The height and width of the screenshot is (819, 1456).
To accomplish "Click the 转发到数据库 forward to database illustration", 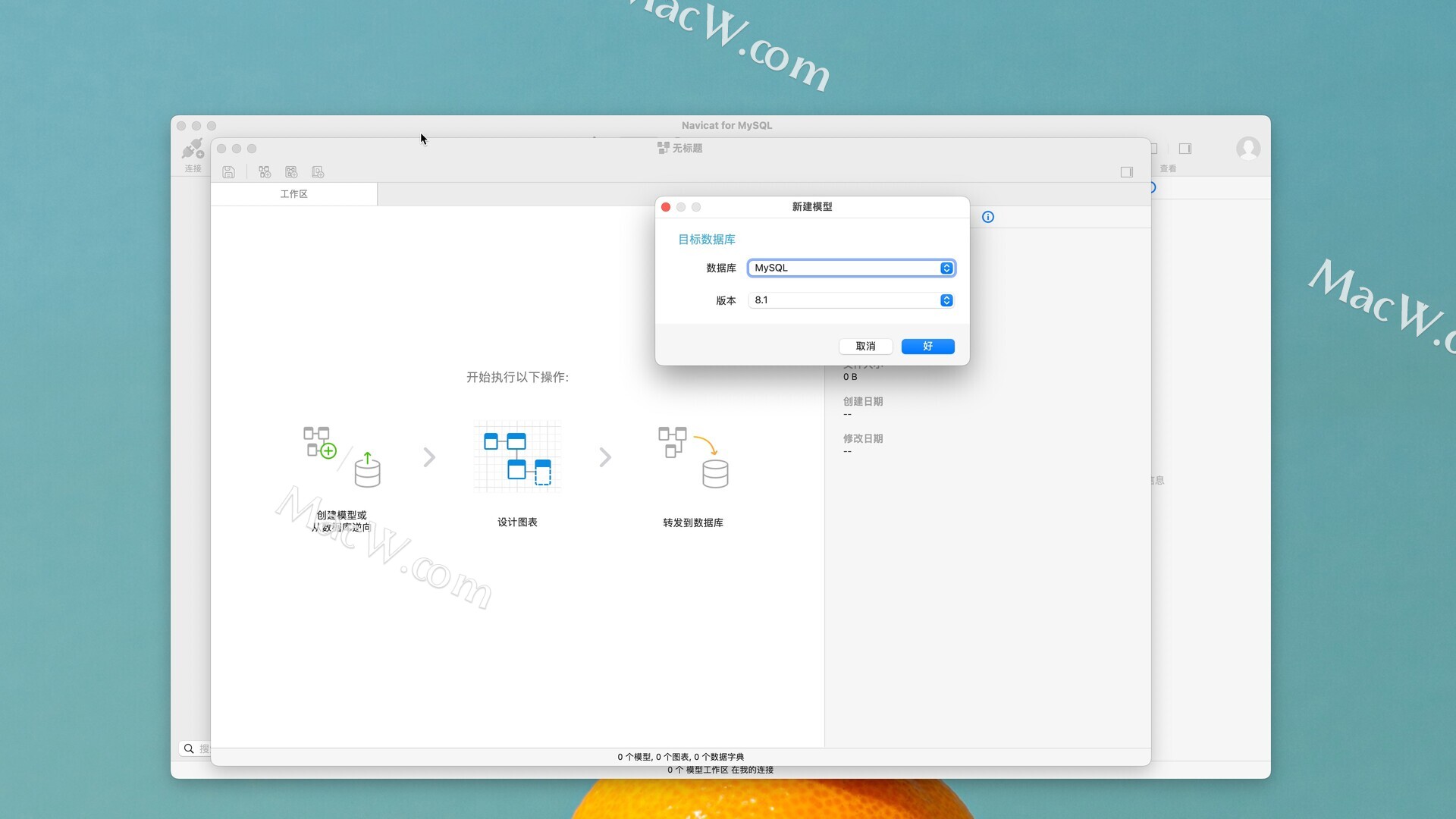I will [693, 457].
